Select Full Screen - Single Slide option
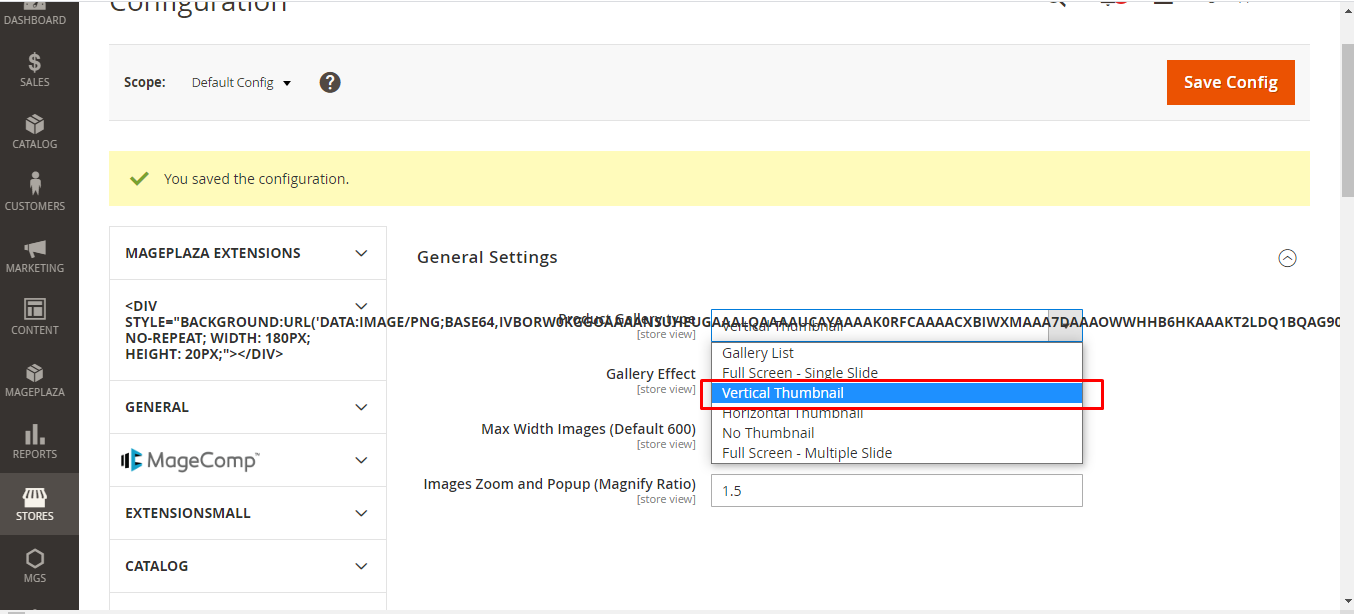Image resolution: width=1354 pixels, height=614 pixels. coord(896,373)
